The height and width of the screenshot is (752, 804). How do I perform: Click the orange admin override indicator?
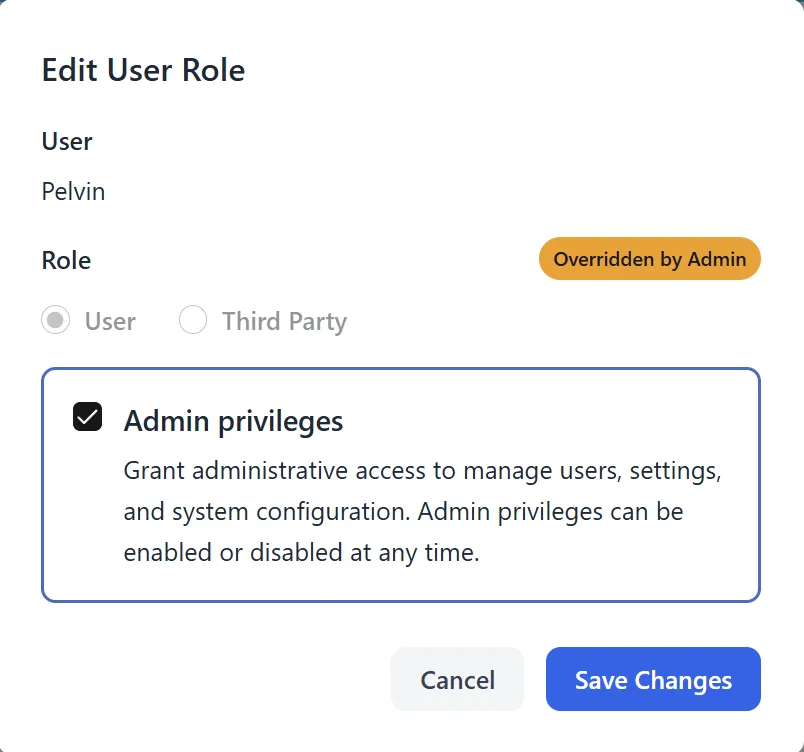click(x=649, y=258)
